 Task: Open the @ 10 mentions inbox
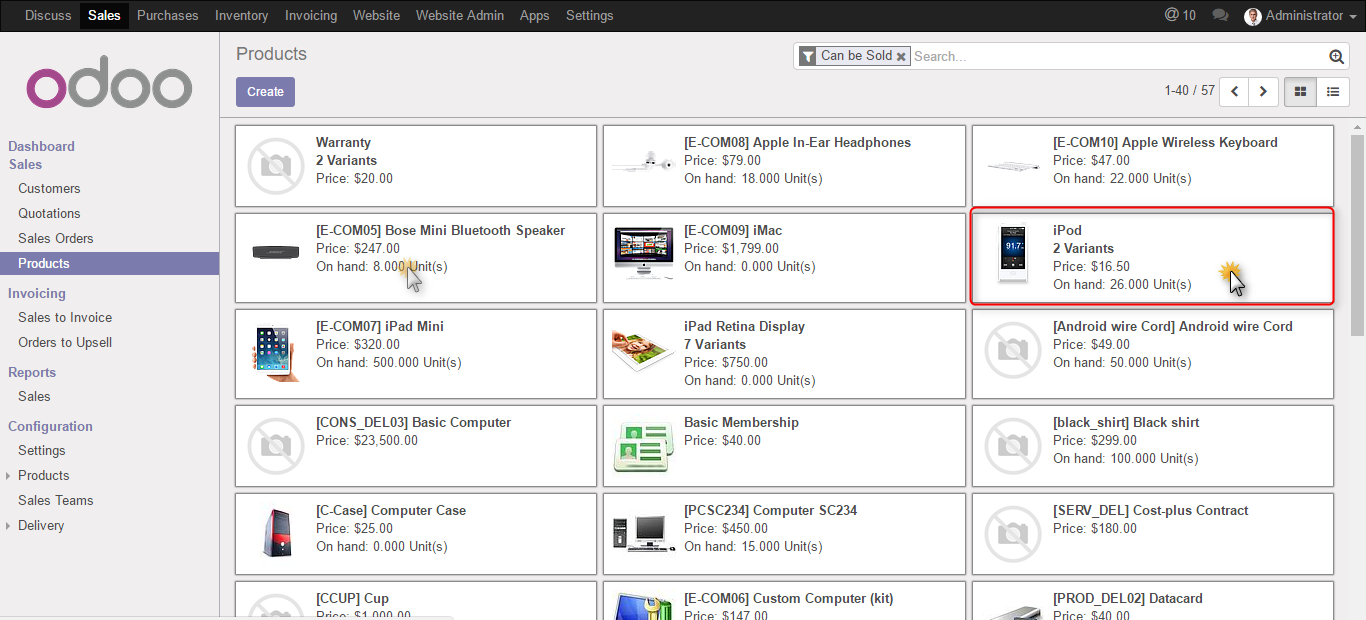(1180, 16)
